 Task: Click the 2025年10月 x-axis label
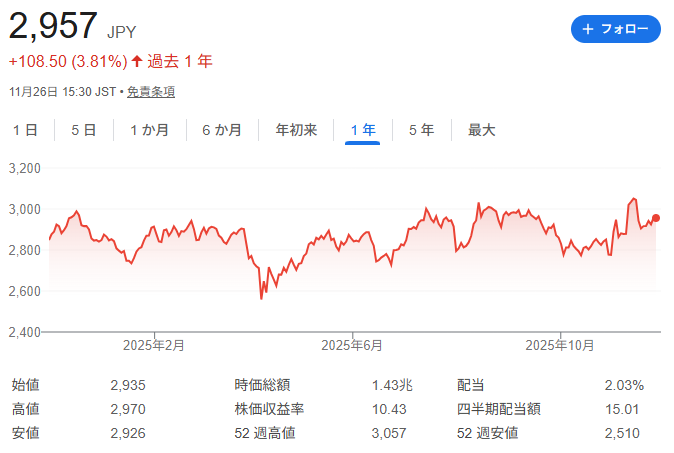tap(560, 345)
